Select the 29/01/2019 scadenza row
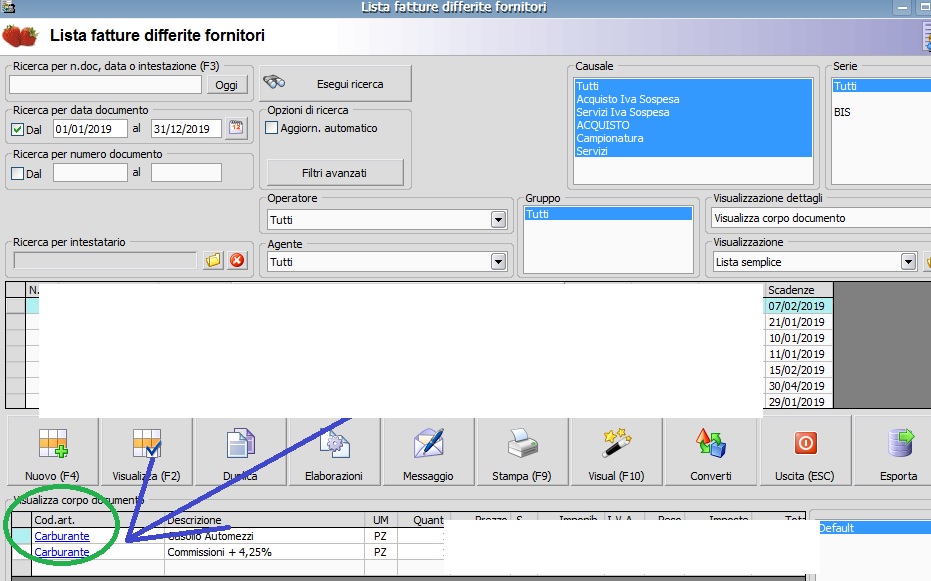Image resolution: width=931 pixels, height=581 pixels. (x=798, y=402)
